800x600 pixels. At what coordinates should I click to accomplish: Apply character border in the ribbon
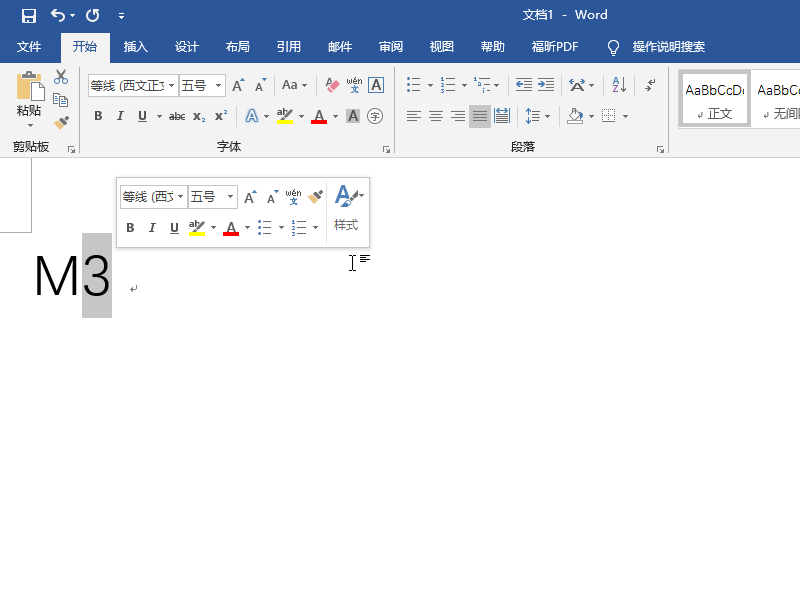(x=376, y=85)
